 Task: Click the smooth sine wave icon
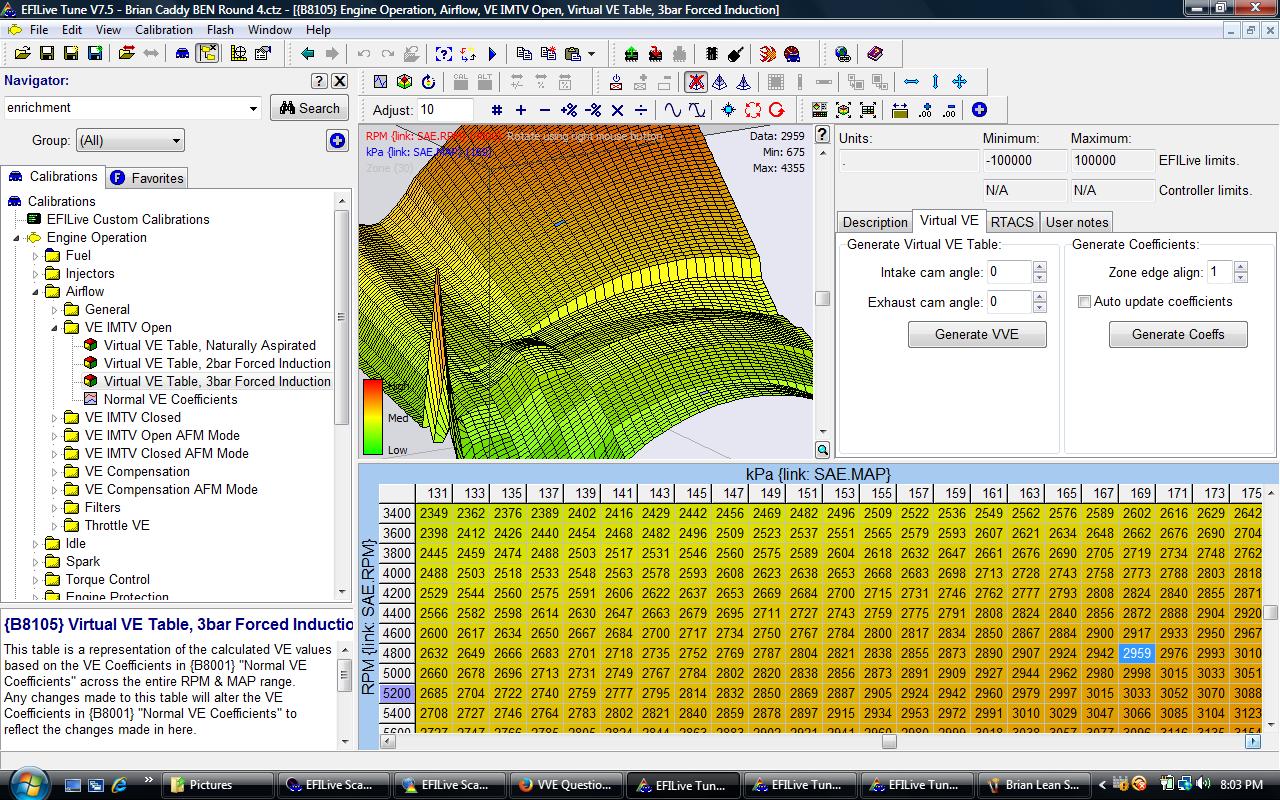pyautogui.click(x=673, y=110)
